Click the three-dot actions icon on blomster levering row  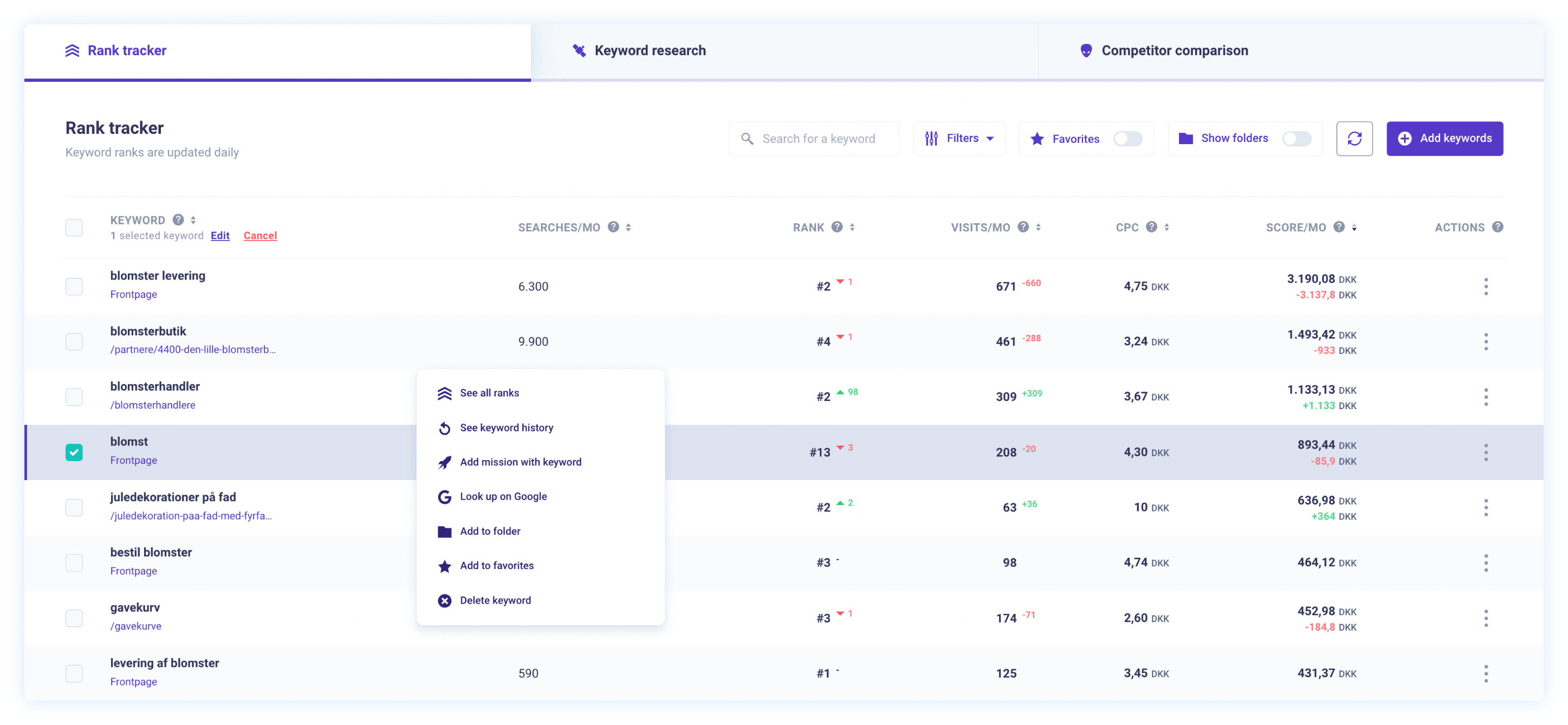click(x=1486, y=286)
